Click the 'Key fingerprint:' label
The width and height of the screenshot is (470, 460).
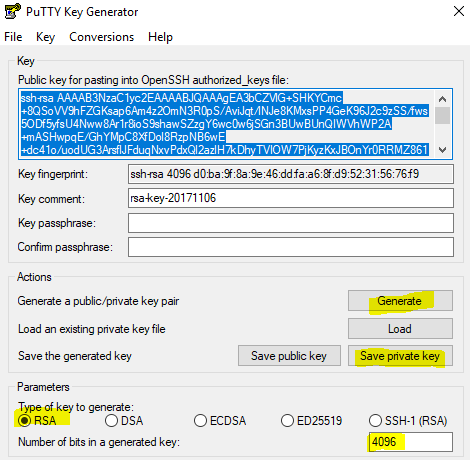tap(53, 174)
